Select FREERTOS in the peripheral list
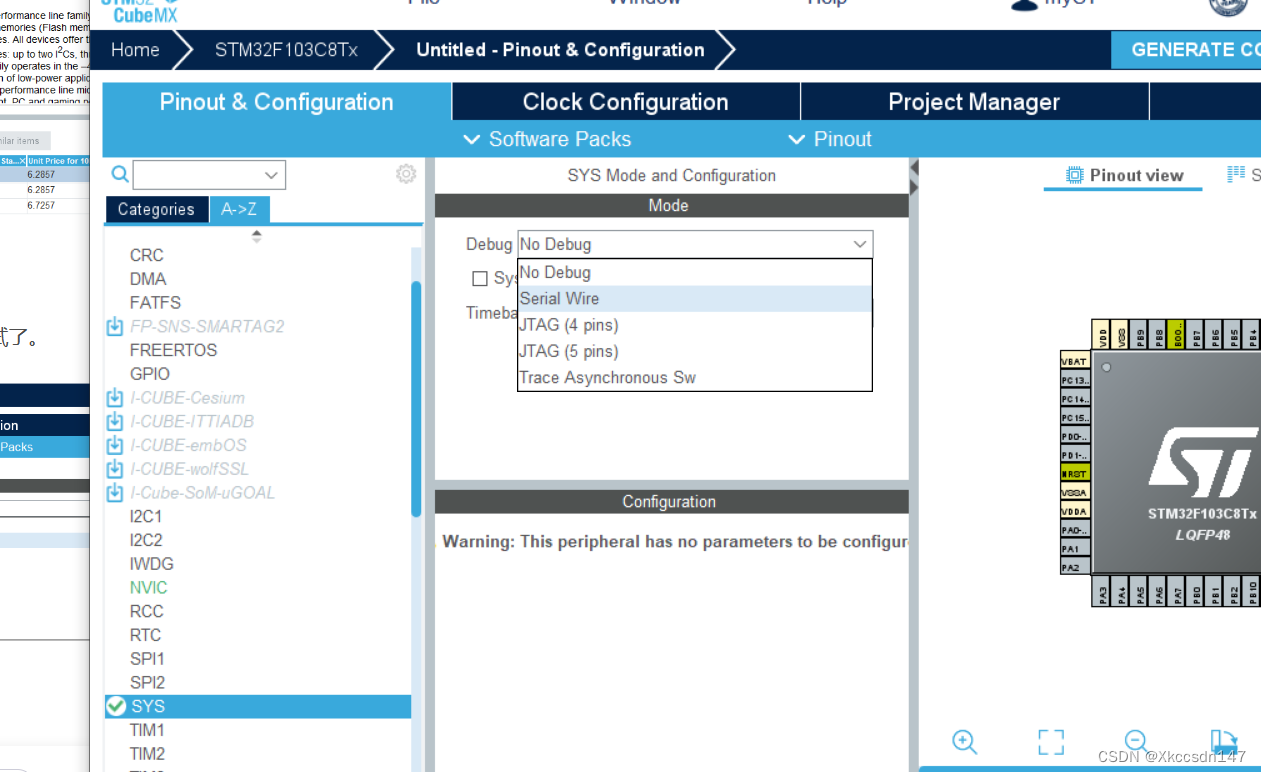Image resolution: width=1261 pixels, height=772 pixels. click(x=173, y=350)
